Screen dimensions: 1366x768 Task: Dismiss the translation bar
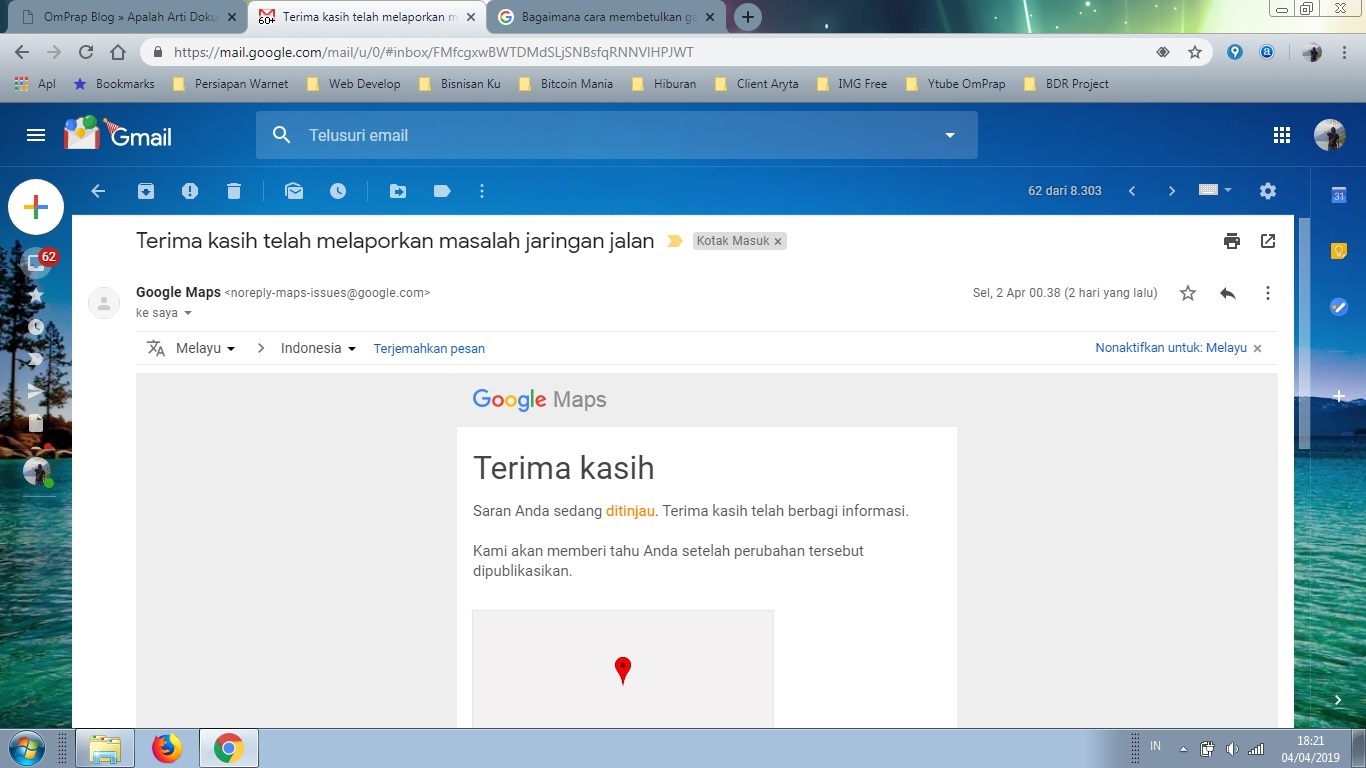click(x=1258, y=348)
